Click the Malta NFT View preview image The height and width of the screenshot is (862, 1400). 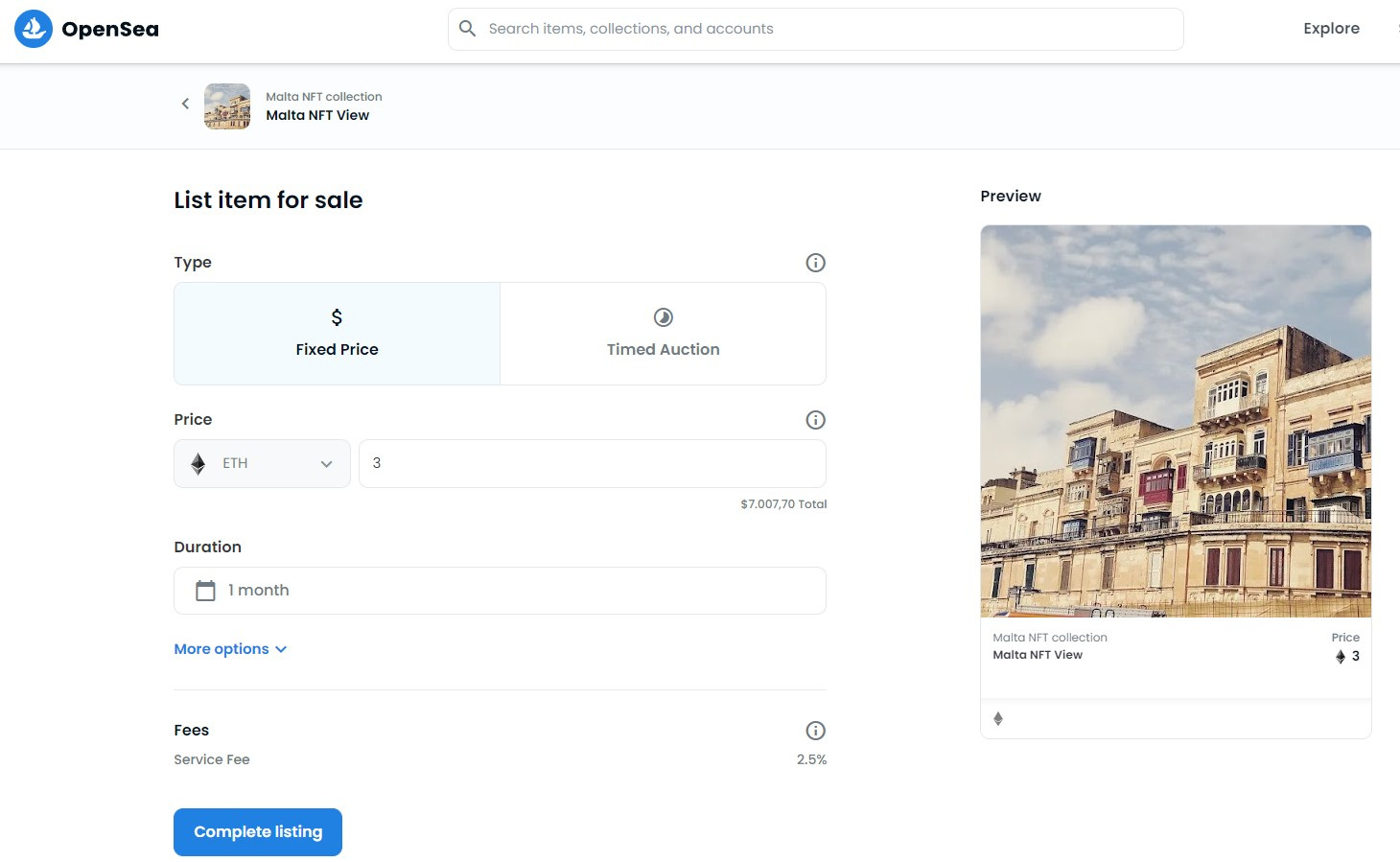tap(1176, 421)
